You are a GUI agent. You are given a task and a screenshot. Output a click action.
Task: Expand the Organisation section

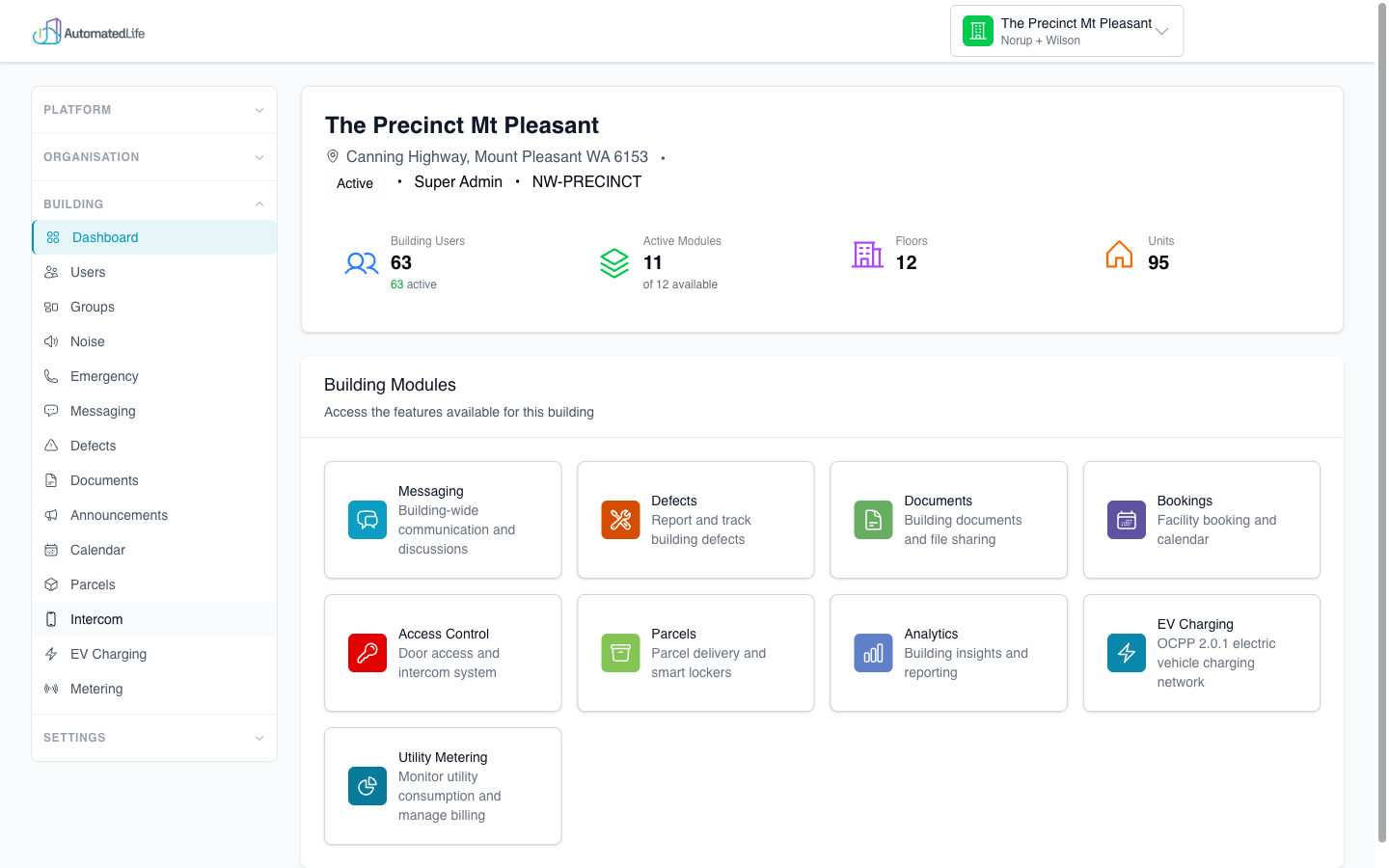coord(153,157)
